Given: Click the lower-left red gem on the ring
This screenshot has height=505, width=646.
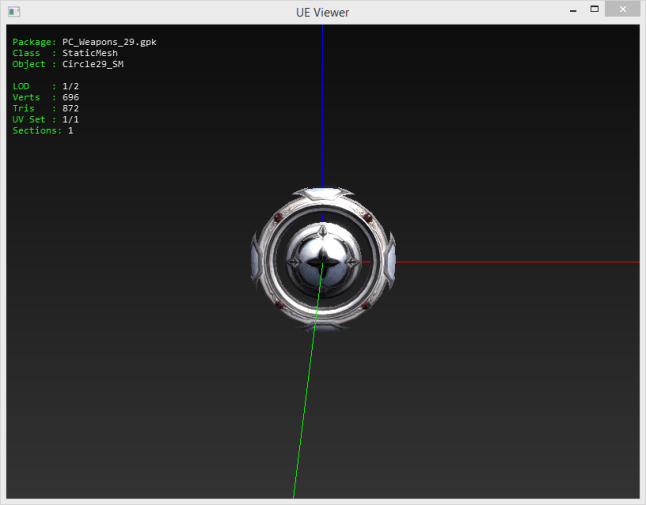Looking at the screenshot, I should click(277, 304).
